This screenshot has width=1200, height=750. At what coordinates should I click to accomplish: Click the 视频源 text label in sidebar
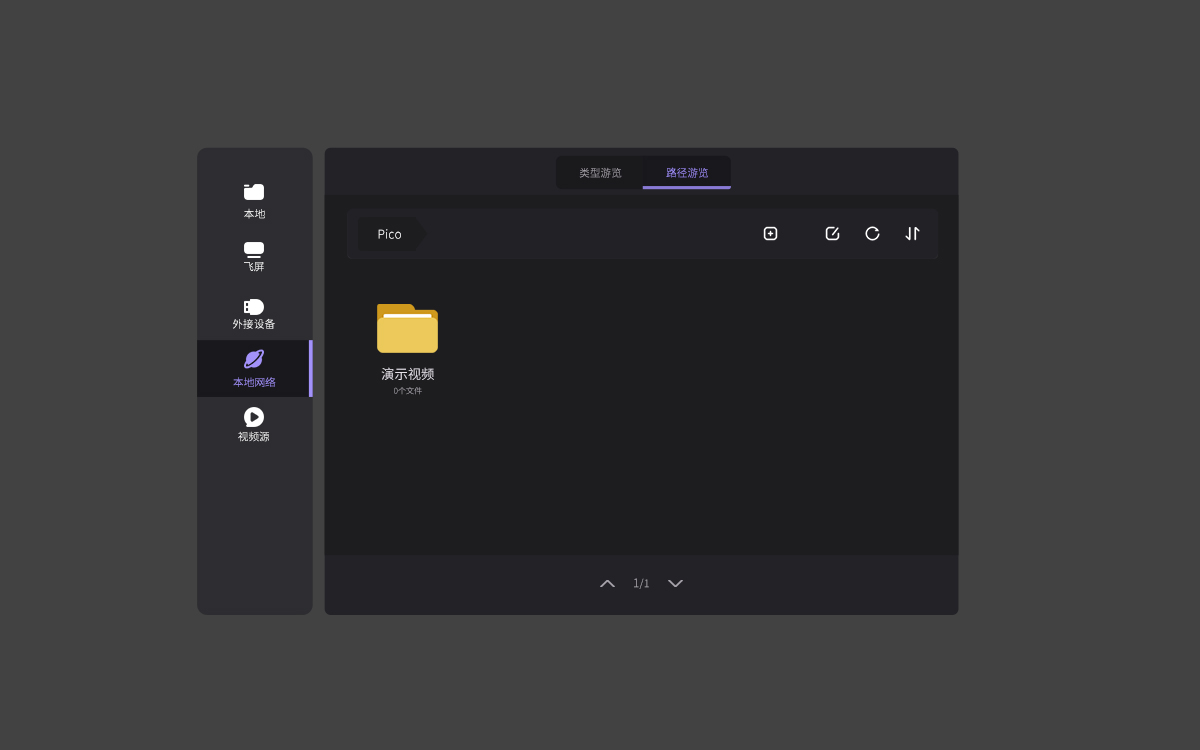pyautogui.click(x=254, y=437)
